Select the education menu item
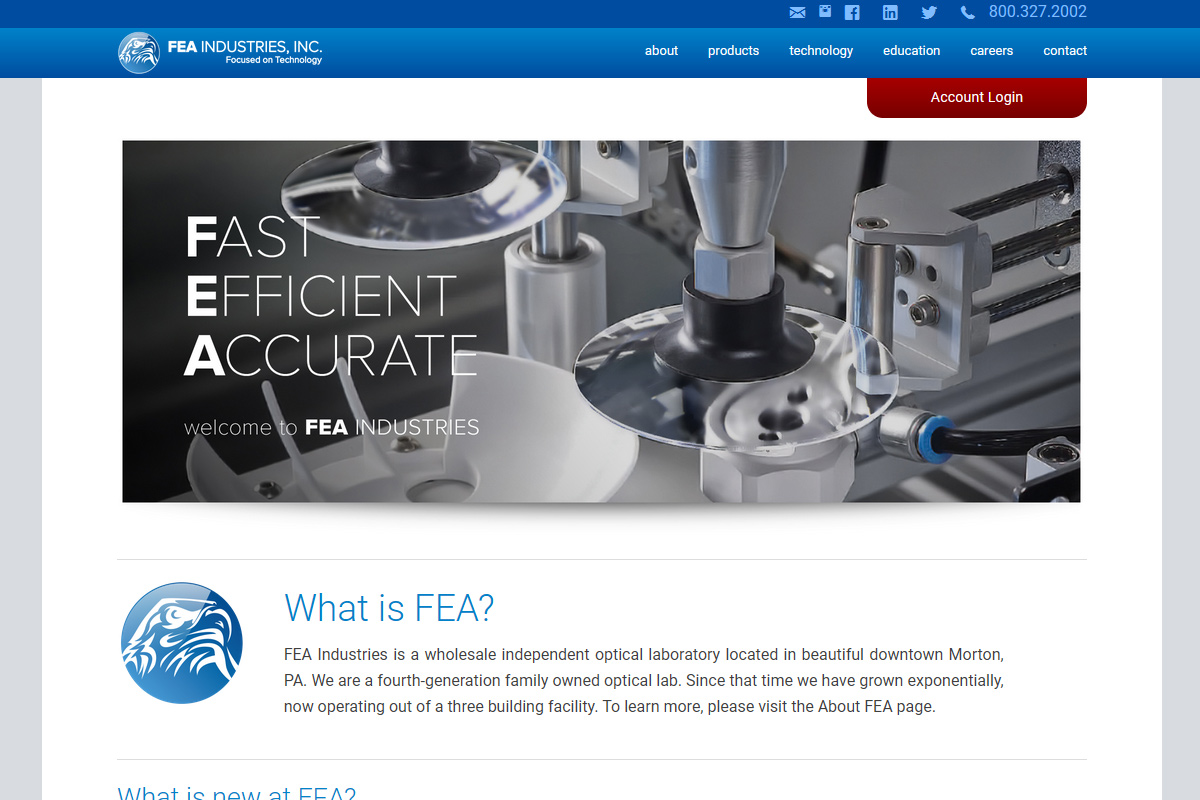This screenshot has height=800, width=1200. (x=911, y=51)
